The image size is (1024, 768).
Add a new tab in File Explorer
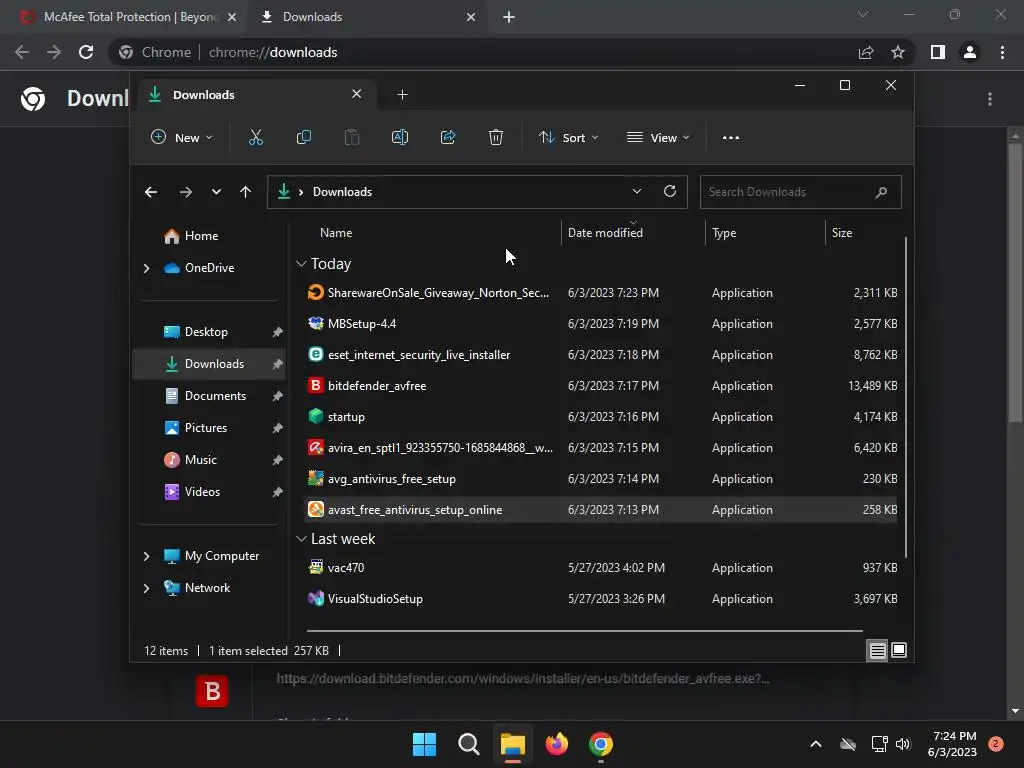point(402,95)
